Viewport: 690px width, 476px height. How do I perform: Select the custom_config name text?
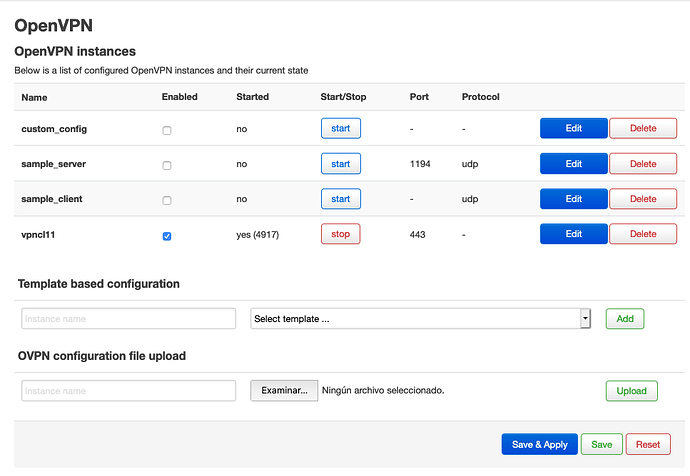tap(54, 129)
